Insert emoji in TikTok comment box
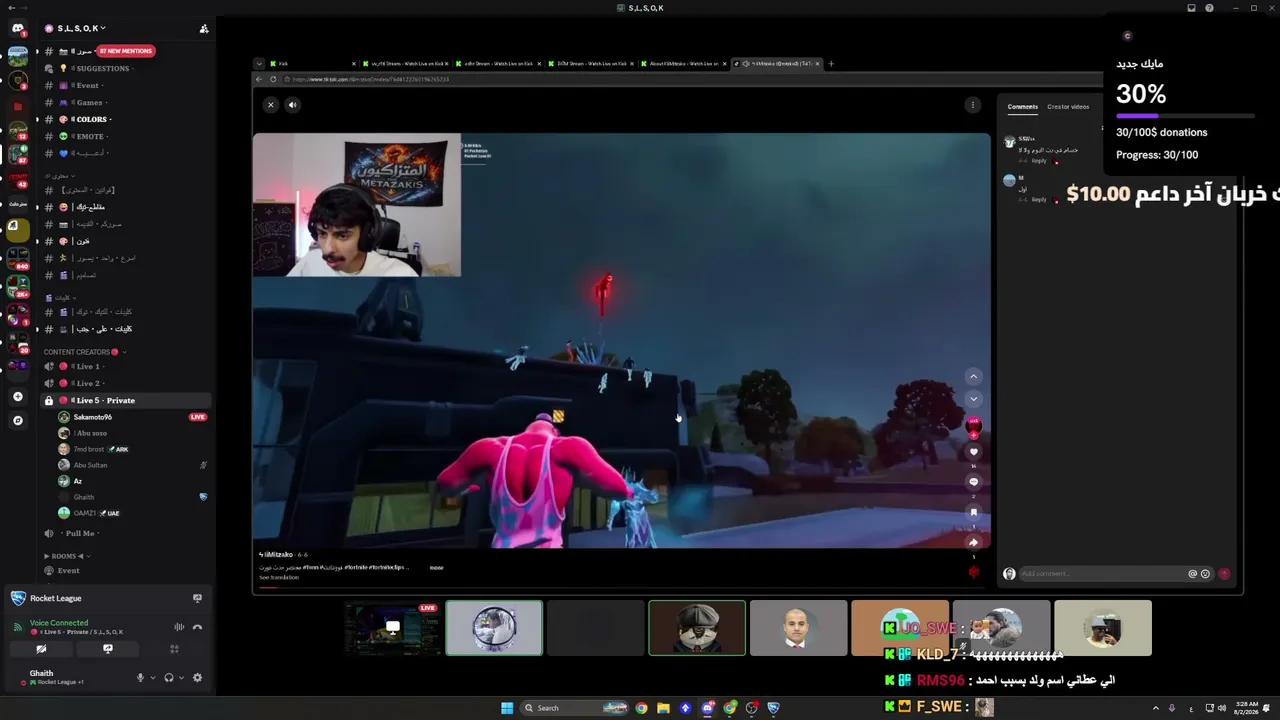This screenshot has height=720, width=1280. click(1205, 574)
